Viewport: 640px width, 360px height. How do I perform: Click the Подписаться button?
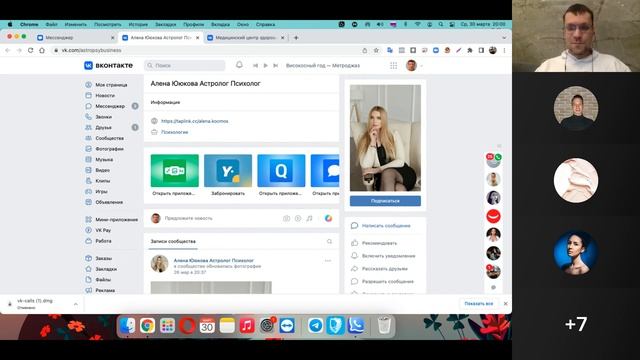tap(385, 201)
